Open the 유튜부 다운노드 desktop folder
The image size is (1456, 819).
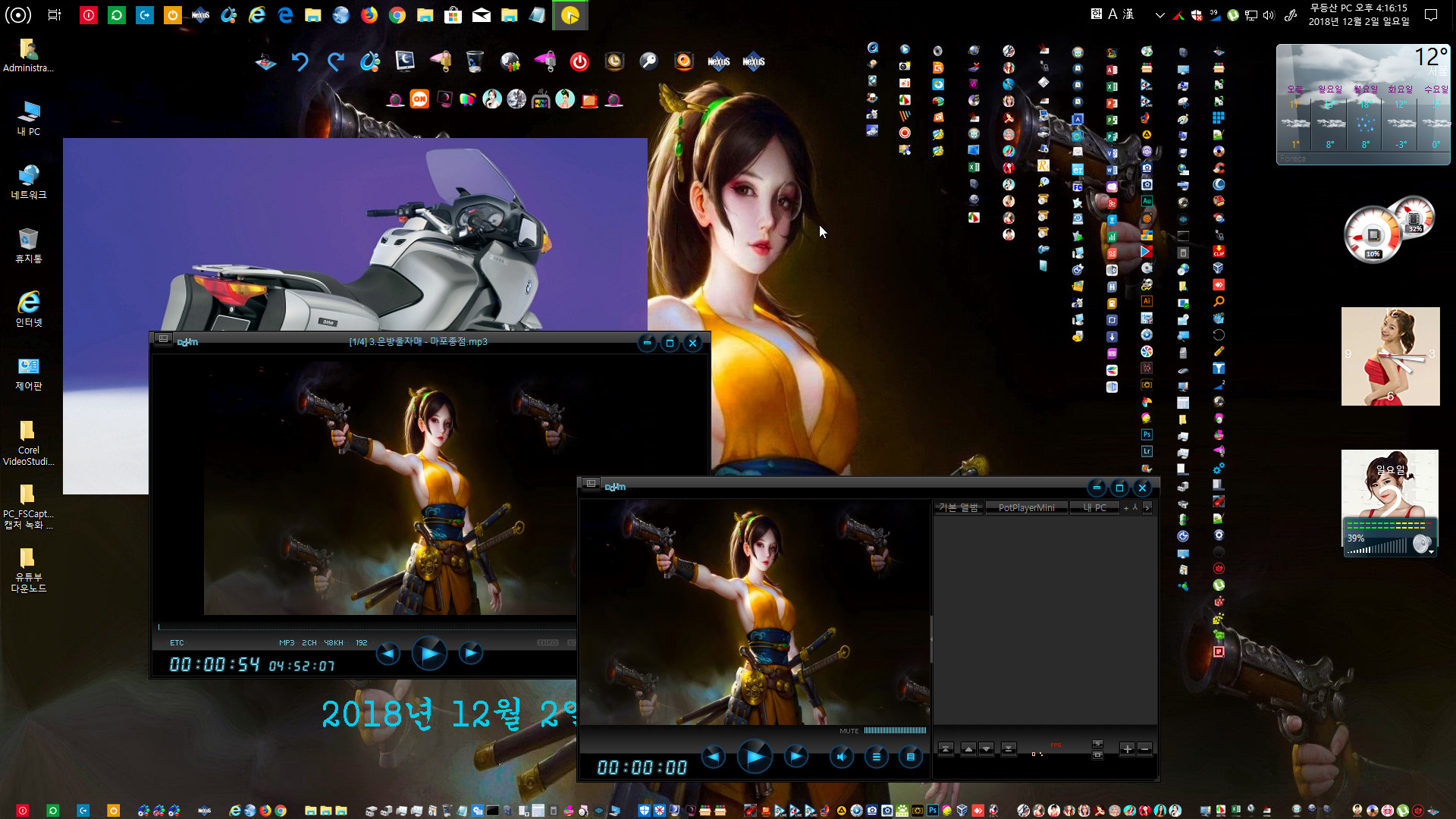pyautogui.click(x=29, y=570)
